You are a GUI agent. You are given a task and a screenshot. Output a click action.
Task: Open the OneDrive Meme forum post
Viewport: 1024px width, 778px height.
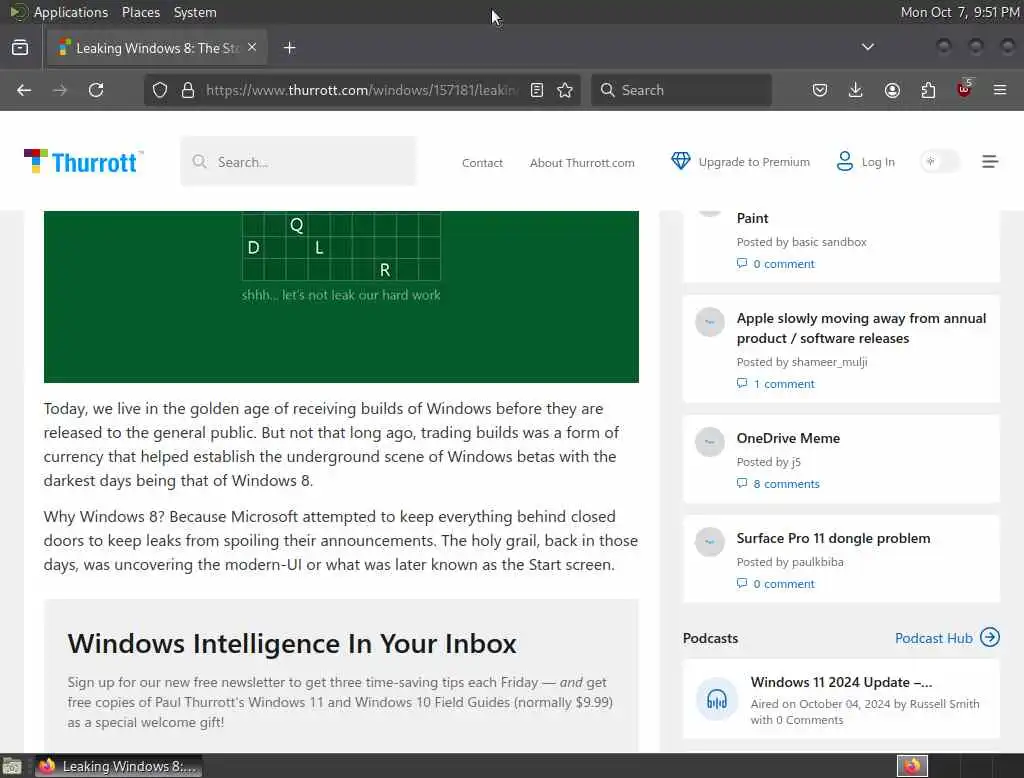pyautogui.click(x=788, y=438)
